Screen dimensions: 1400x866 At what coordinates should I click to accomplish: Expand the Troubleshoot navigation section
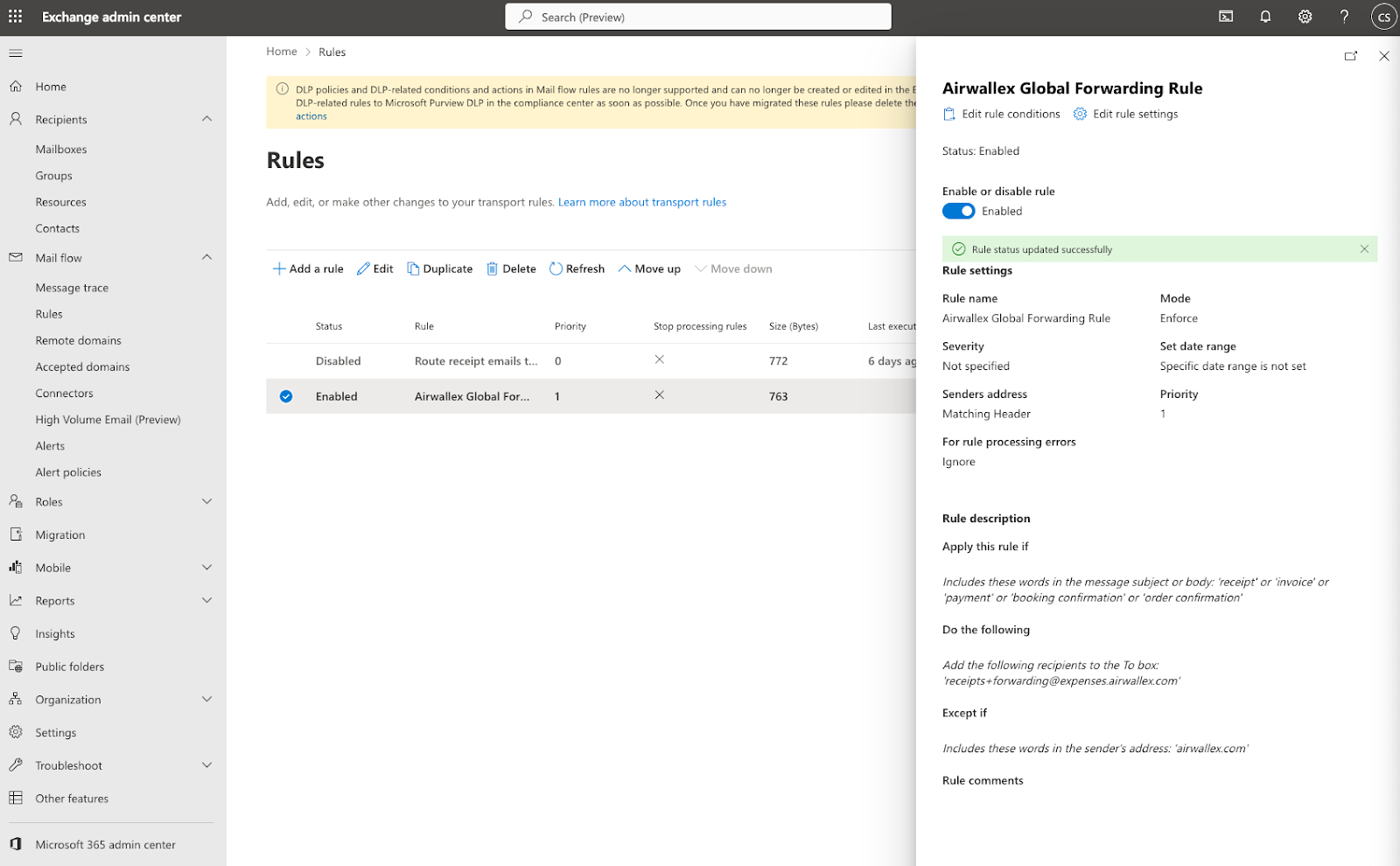[x=206, y=765]
